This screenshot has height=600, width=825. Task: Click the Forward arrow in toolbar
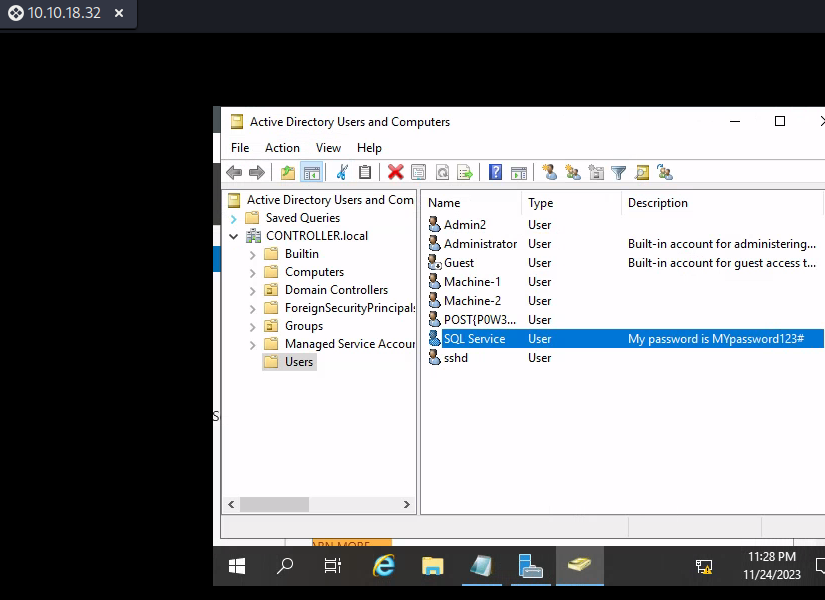(257, 172)
